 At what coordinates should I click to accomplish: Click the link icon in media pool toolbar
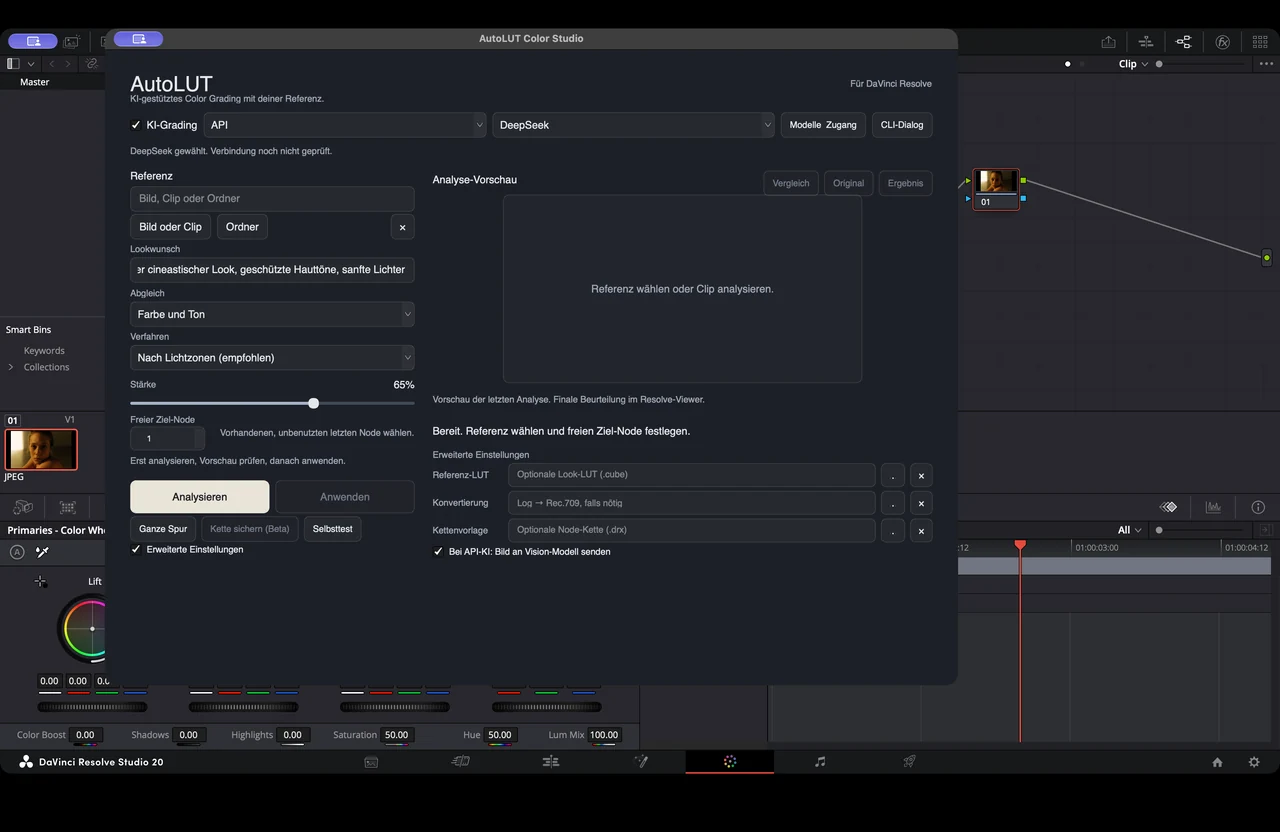[91, 64]
